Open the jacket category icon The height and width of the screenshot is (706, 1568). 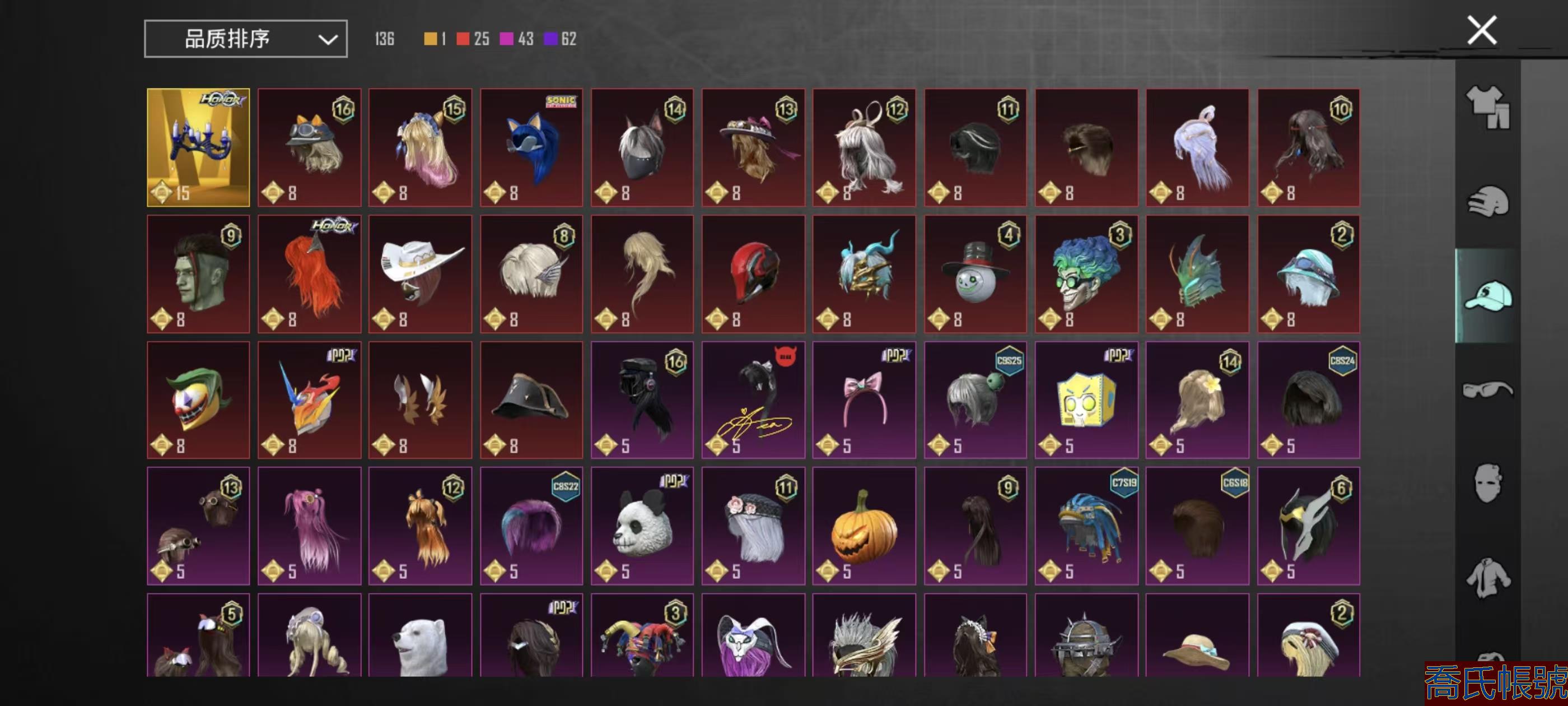click(x=1488, y=578)
